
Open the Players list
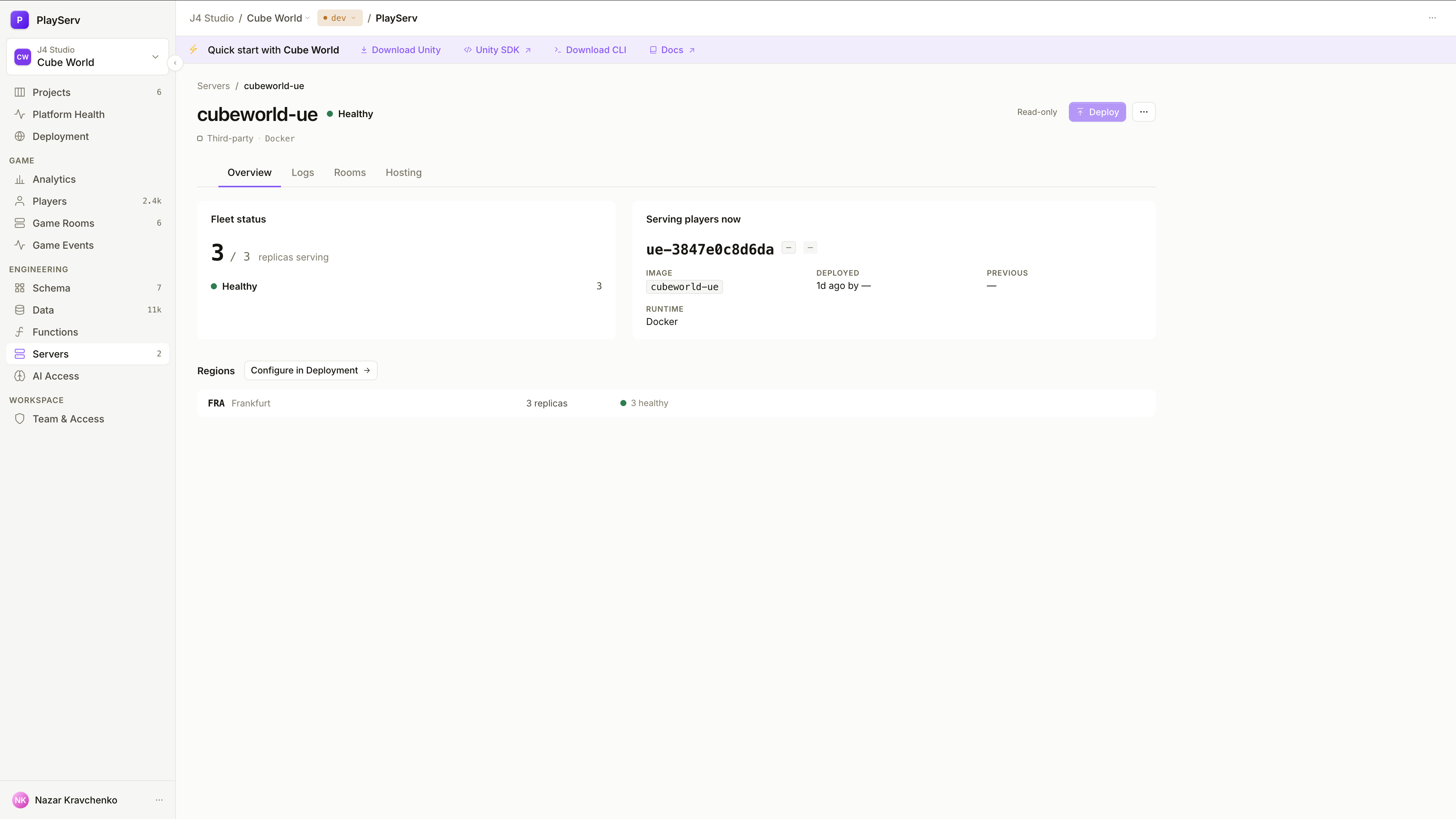point(88,201)
